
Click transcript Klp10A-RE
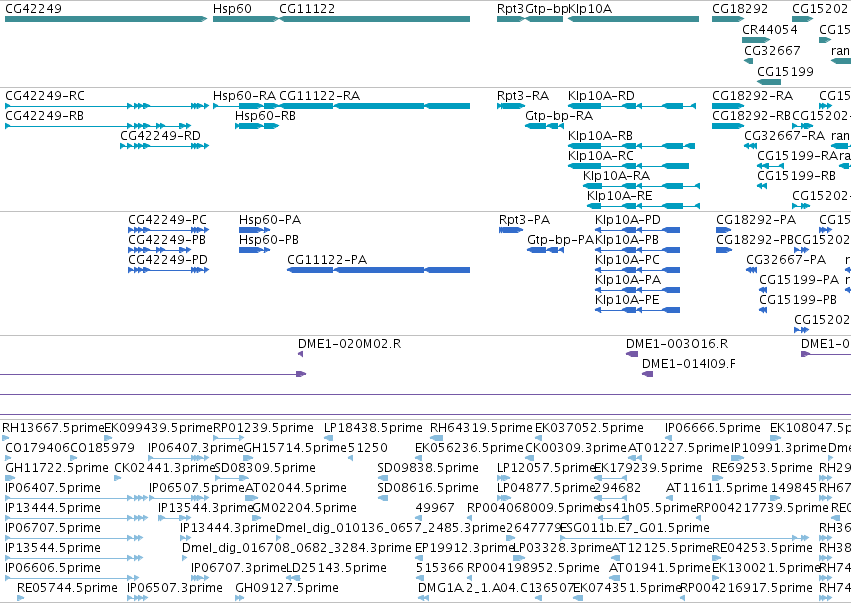[x=643, y=206]
